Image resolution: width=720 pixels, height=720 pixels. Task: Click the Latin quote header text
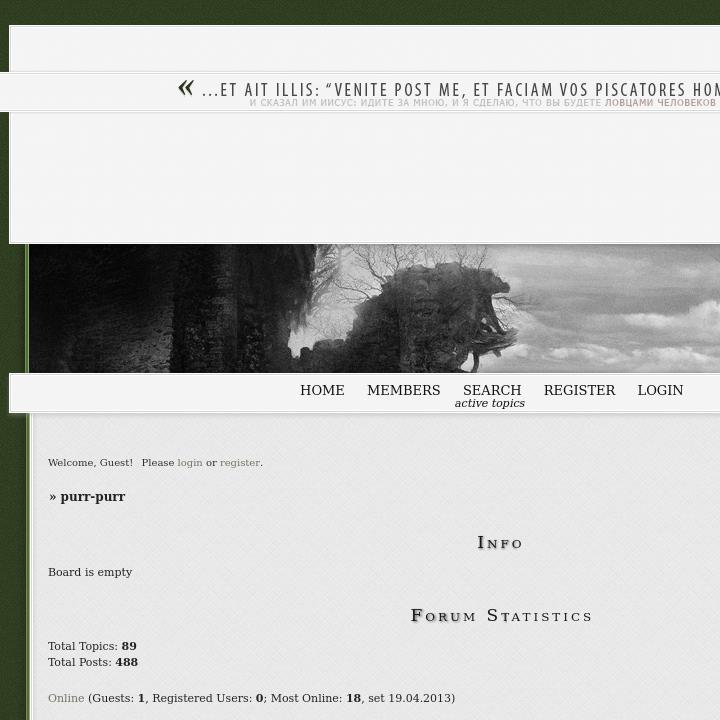point(460,90)
